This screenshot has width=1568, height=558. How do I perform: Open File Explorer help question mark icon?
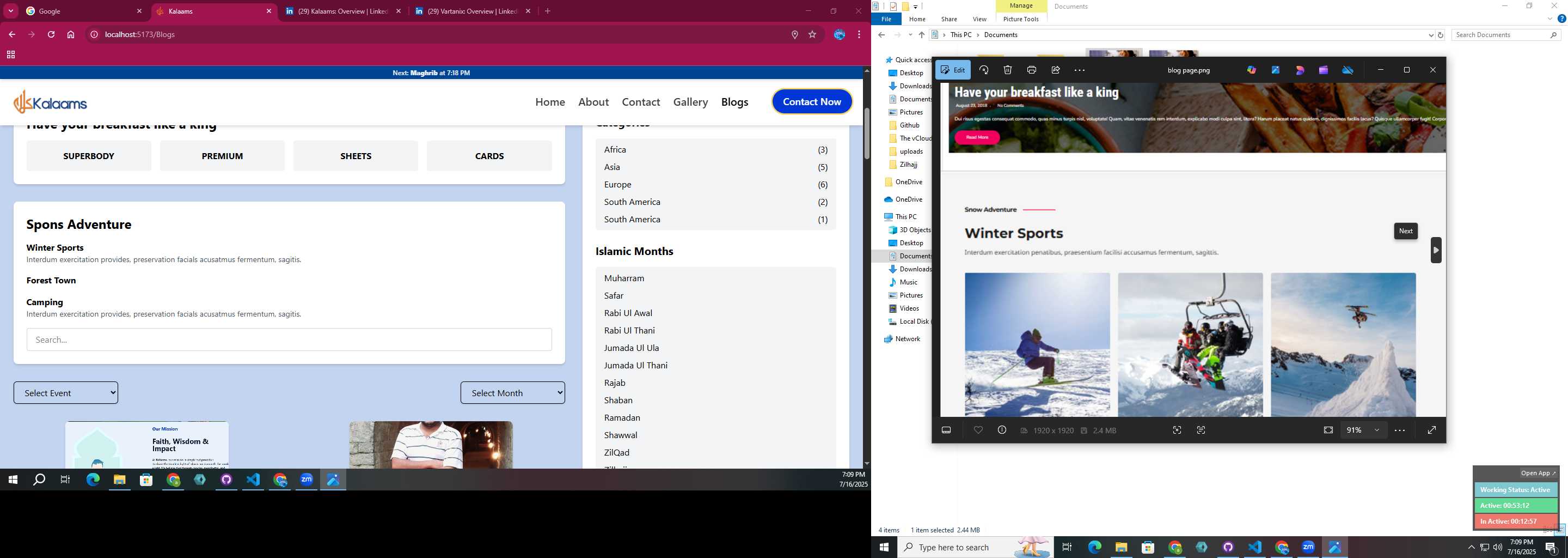pos(1561,19)
